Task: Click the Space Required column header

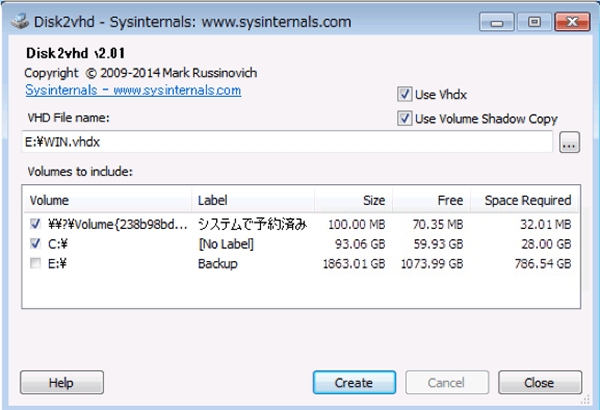Action: [x=527, y=200]
